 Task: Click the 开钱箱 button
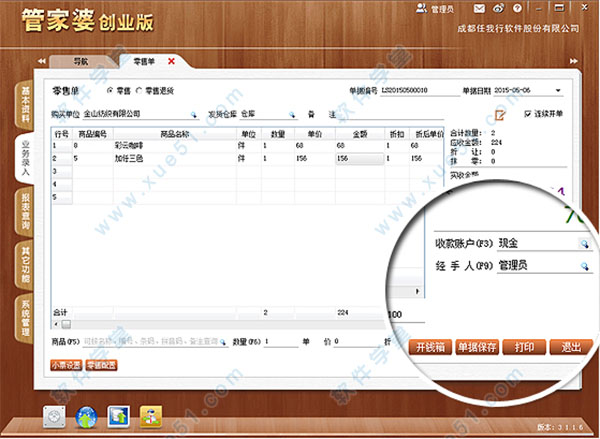click(x=430, y=347)
